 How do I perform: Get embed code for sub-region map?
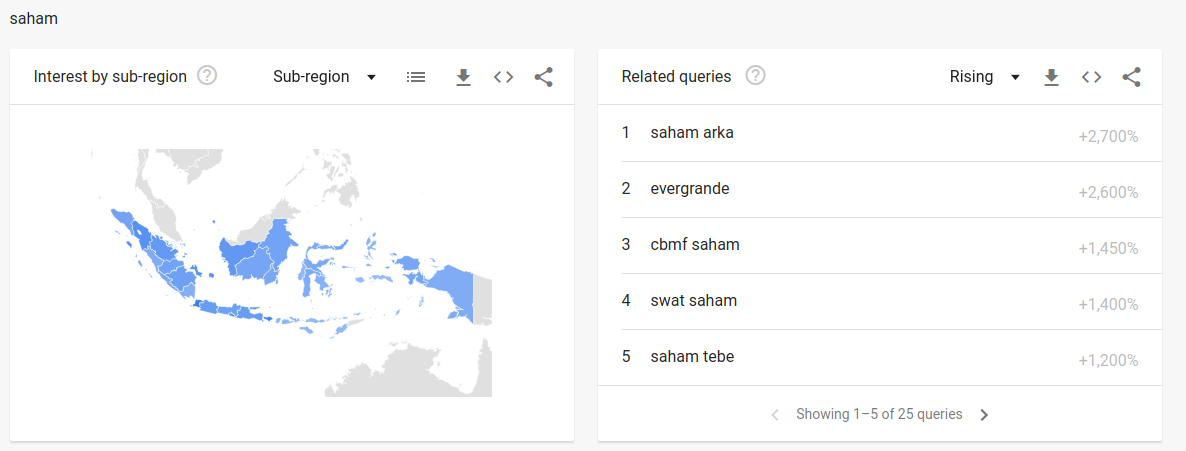pos(503,77)
